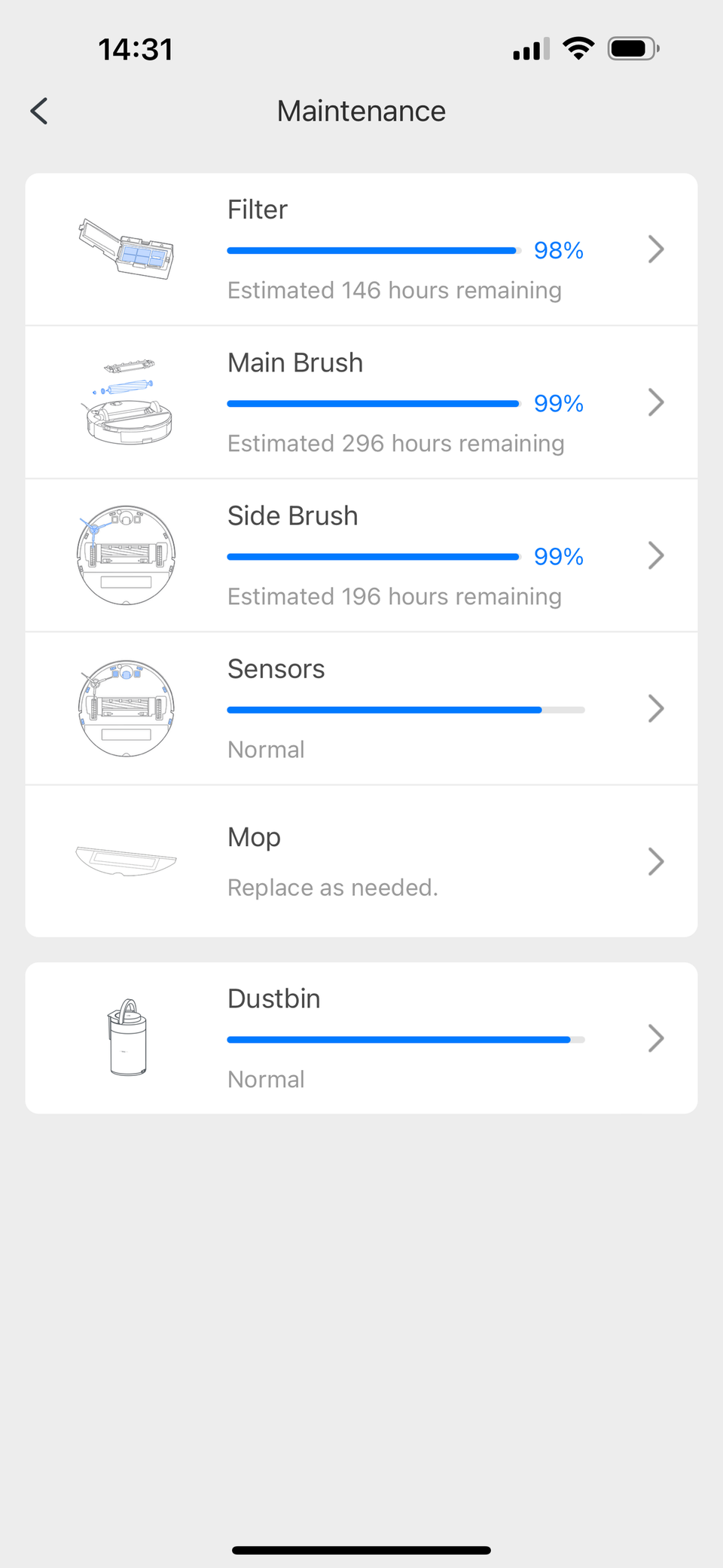
Task: Tap the Sensors robot diagram icon
Action: (x=127, y=708)
